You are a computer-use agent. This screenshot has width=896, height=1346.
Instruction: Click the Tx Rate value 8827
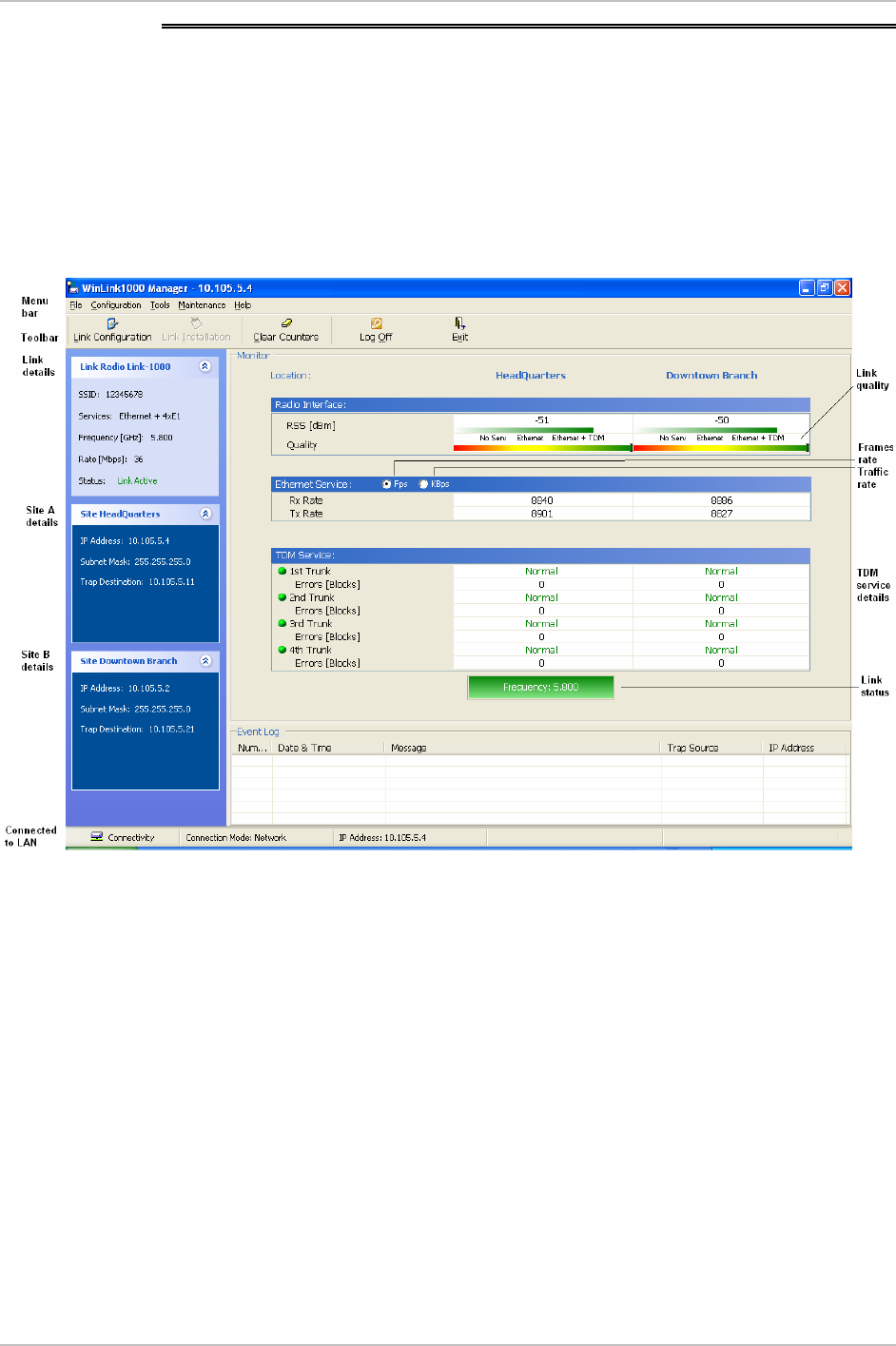coord(722,514)
